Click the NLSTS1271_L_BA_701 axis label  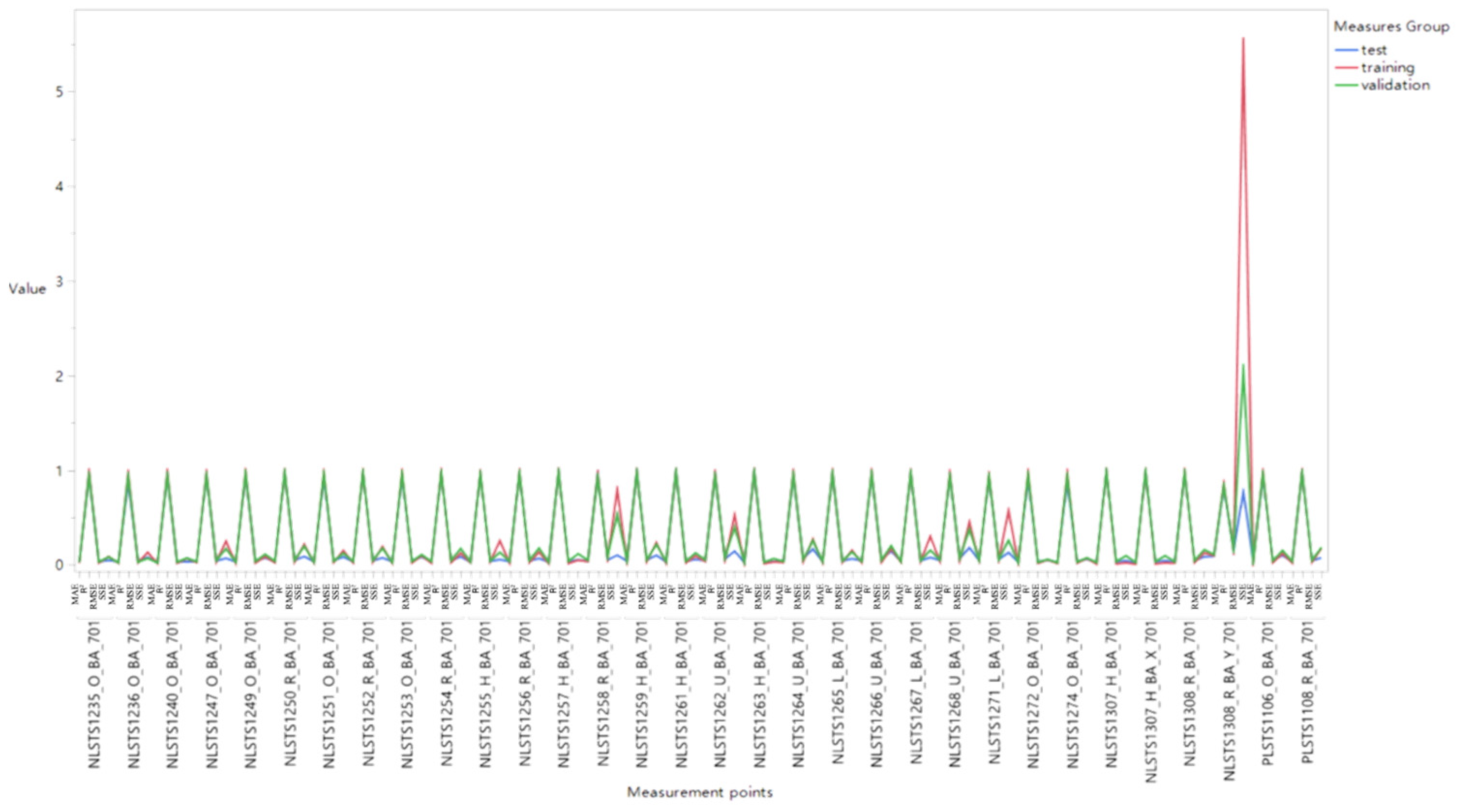coord(995,692)
